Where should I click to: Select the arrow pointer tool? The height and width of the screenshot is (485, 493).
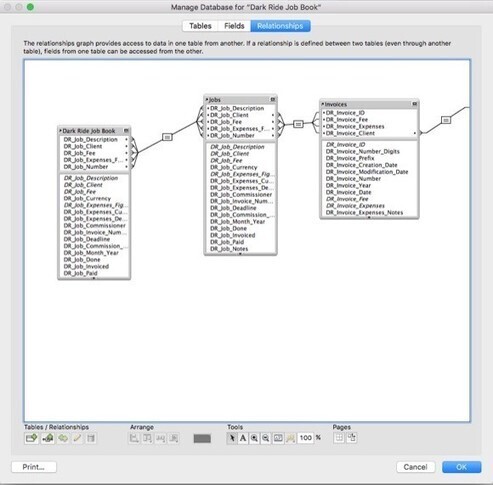232,438
